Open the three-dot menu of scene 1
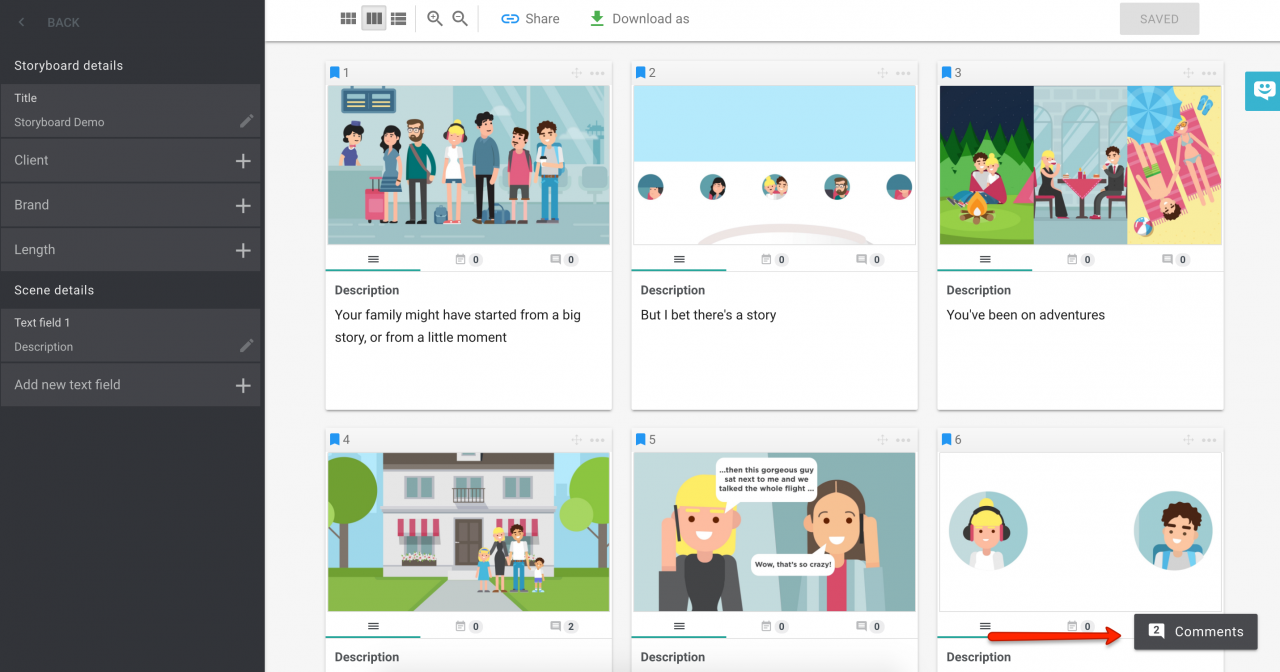 tap(597, 73)
